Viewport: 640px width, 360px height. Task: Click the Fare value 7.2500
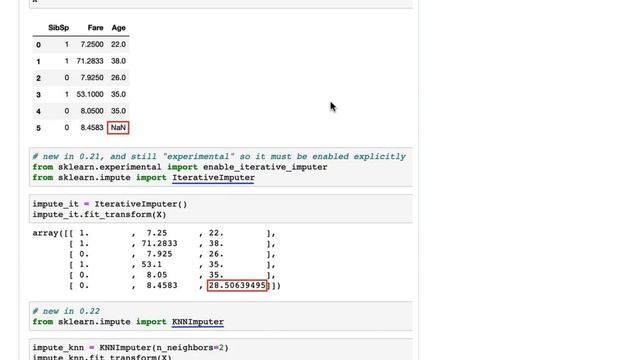[92, 44]
